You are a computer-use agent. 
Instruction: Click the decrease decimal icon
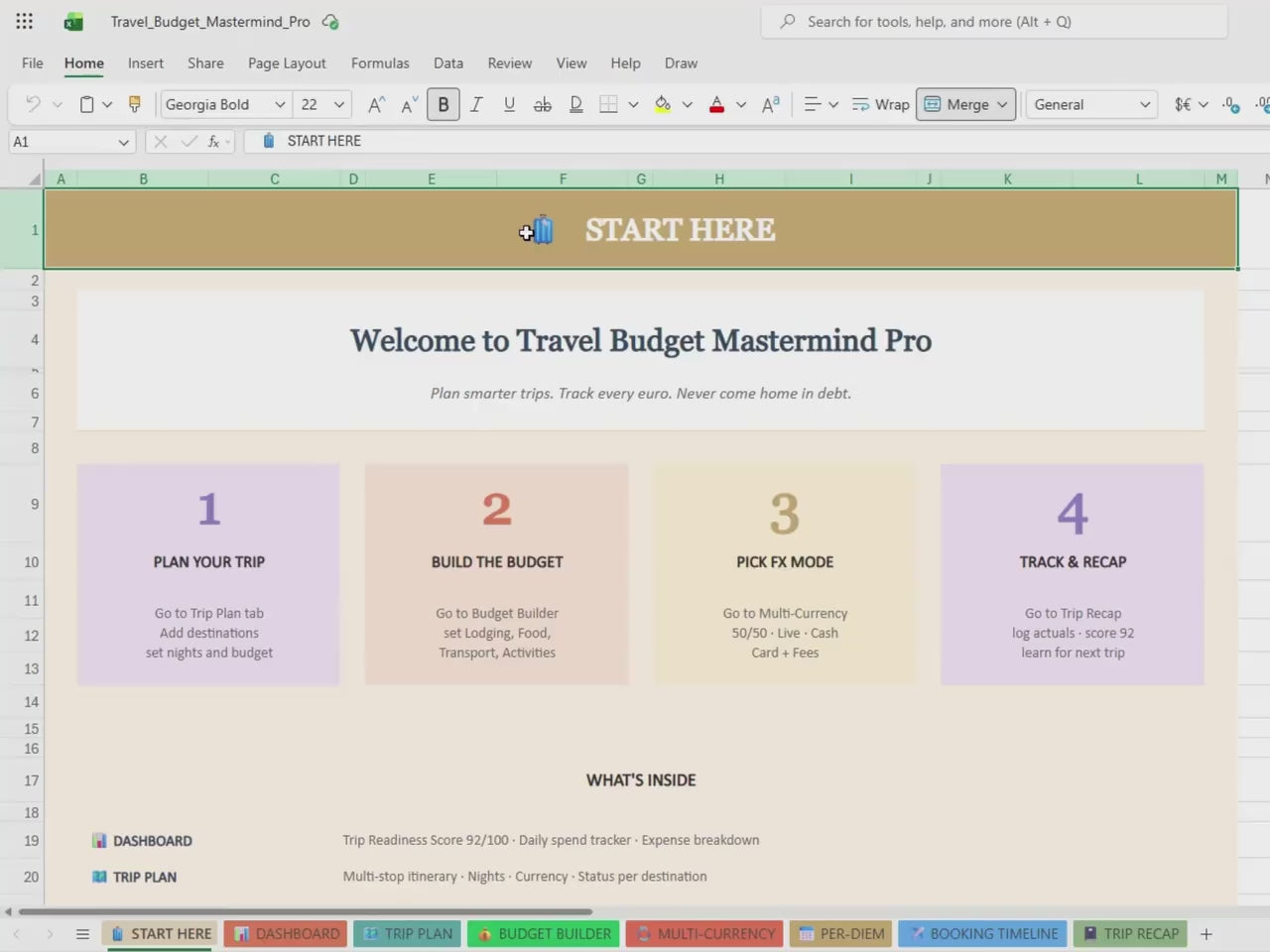tap(1230, 104)
